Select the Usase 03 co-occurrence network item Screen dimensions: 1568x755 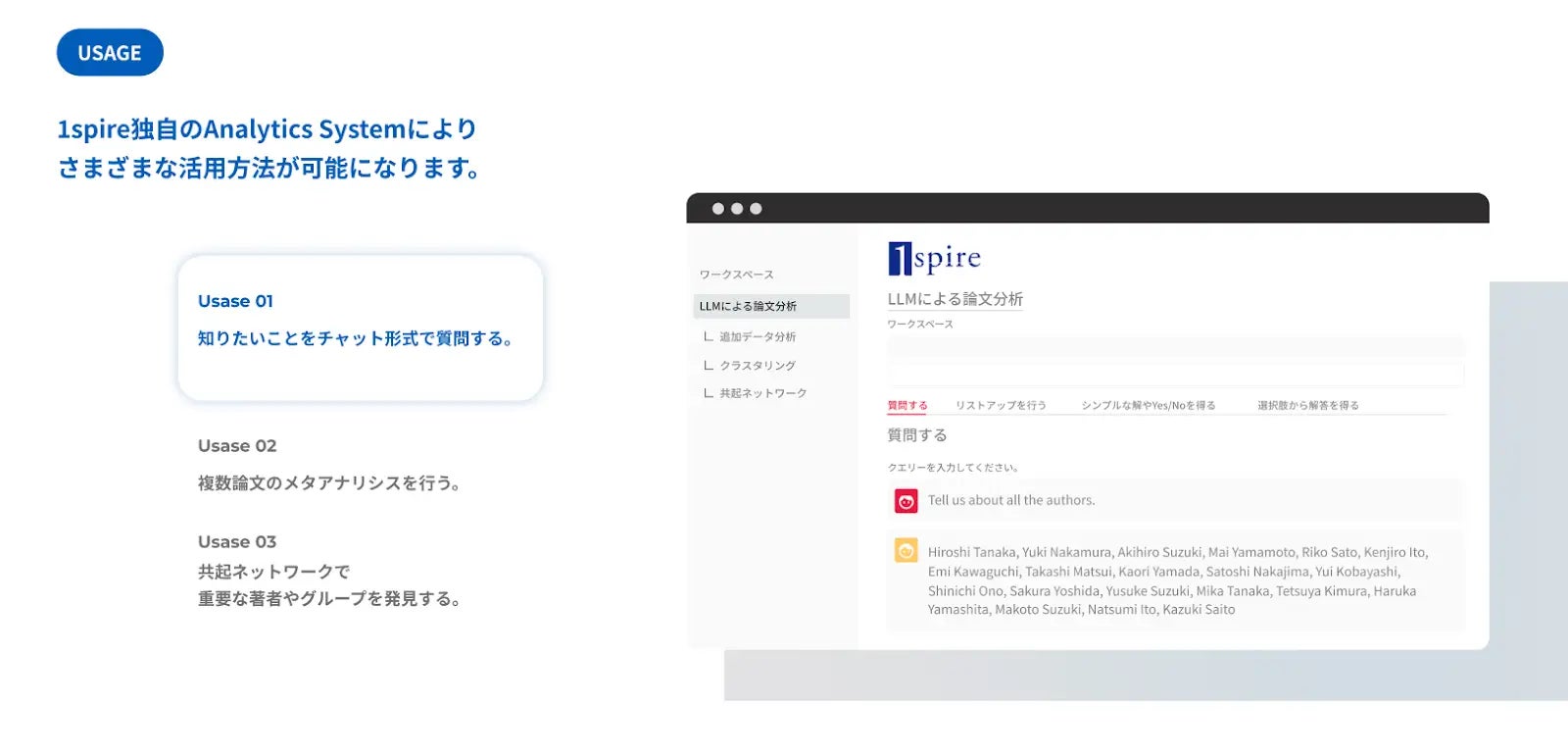point(329,570)
